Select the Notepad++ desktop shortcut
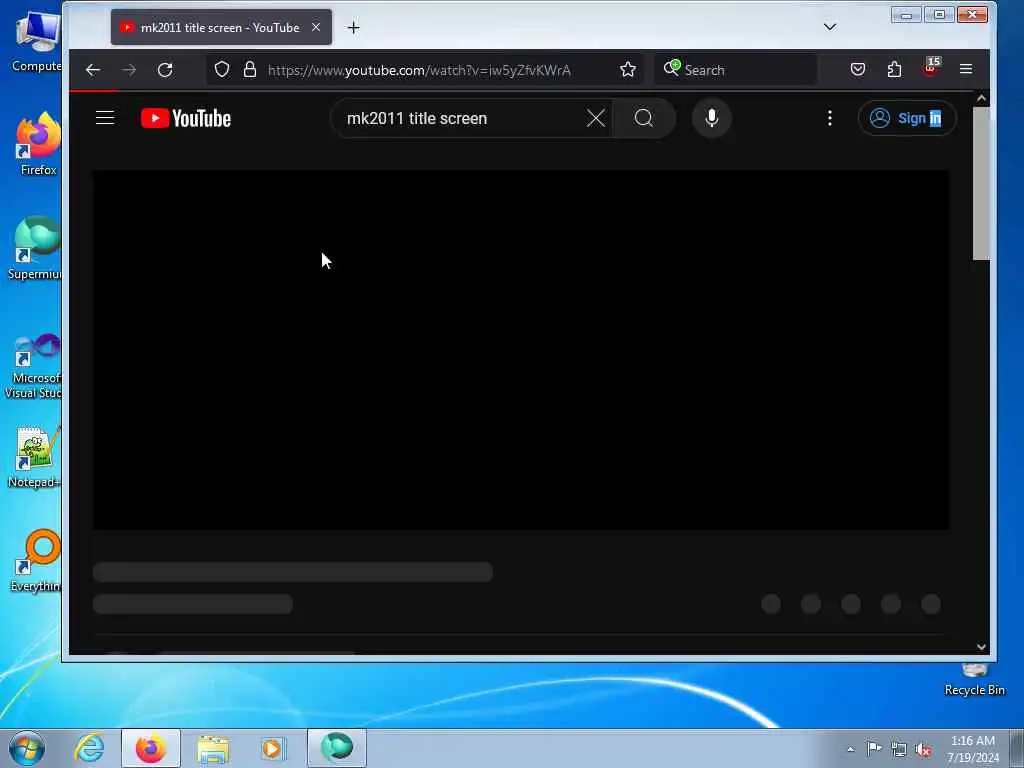This screenshot has height=768, width=1024. point(34,457)
